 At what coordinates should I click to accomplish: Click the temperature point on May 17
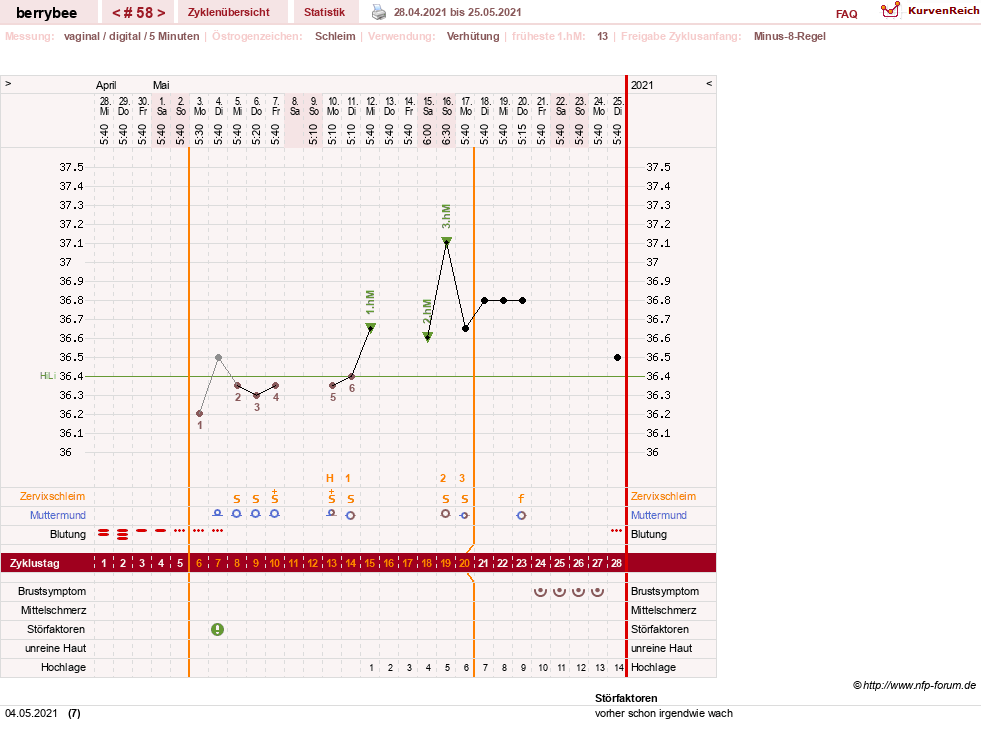coord(465,328)
